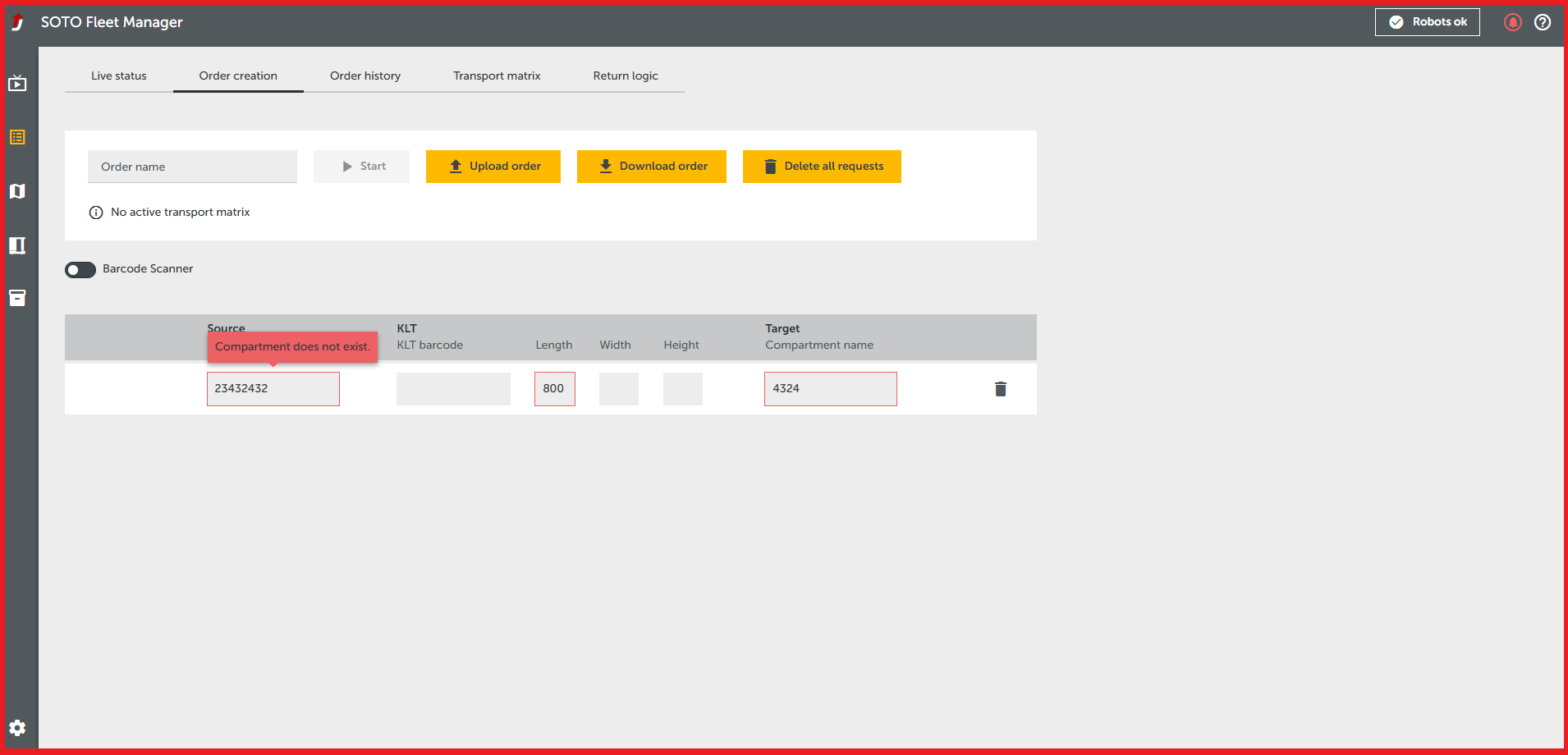The image size is (1568, 755).
Task: Click the Width input field
Action: click(x=619, y=389)
